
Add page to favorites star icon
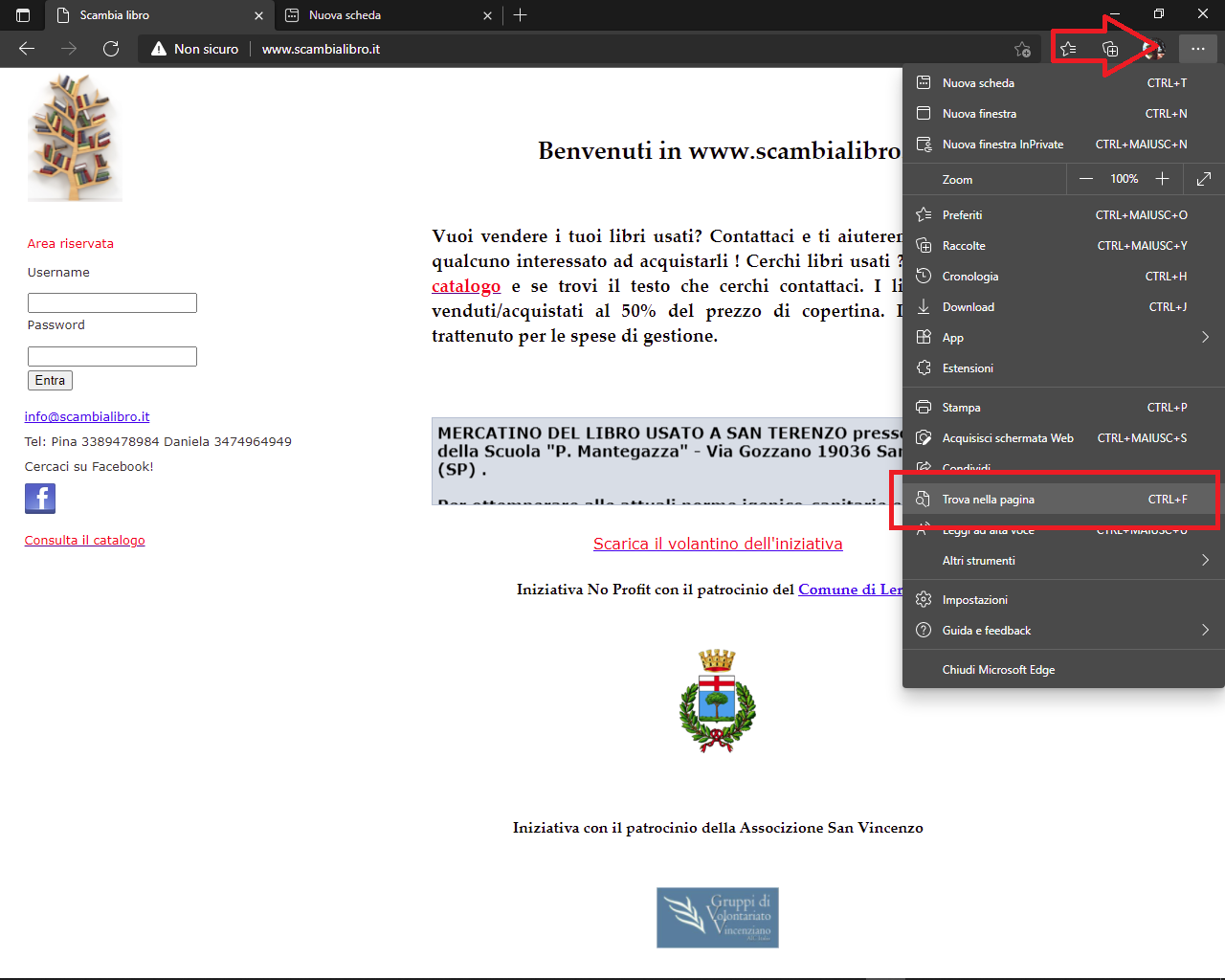pyautogui.click(x=1022, y=49)
